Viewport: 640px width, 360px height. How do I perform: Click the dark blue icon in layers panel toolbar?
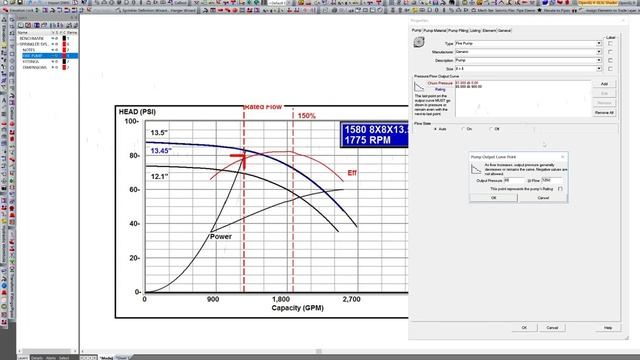tap(37, 25)
